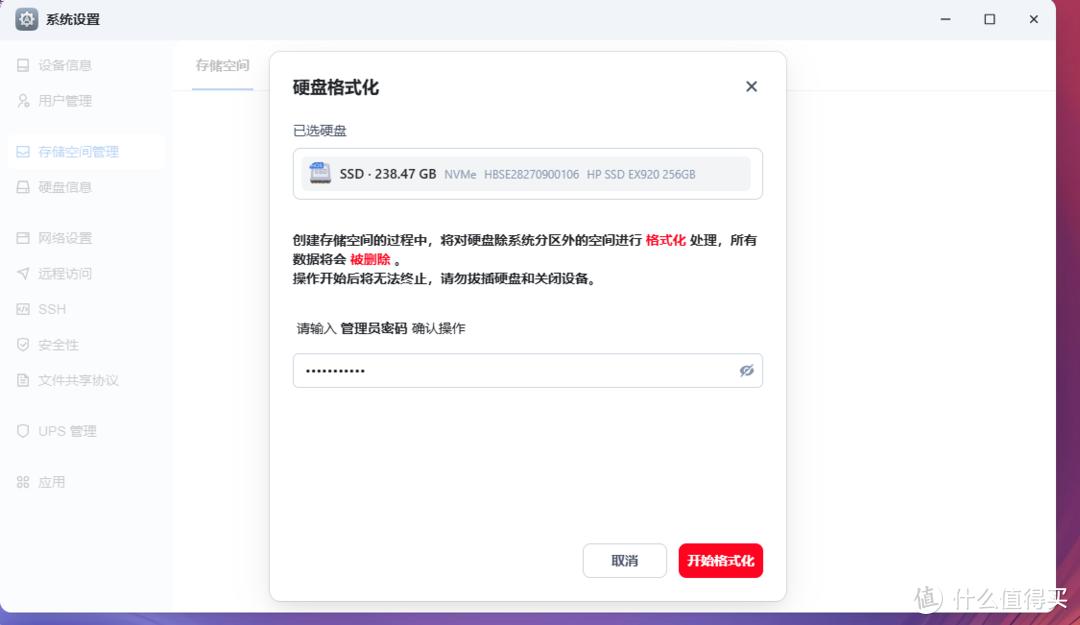Screen dimensions: 1080x625
Task: Select the SSD 238.47 GB disk entry
Action: (x=527, y=174)
